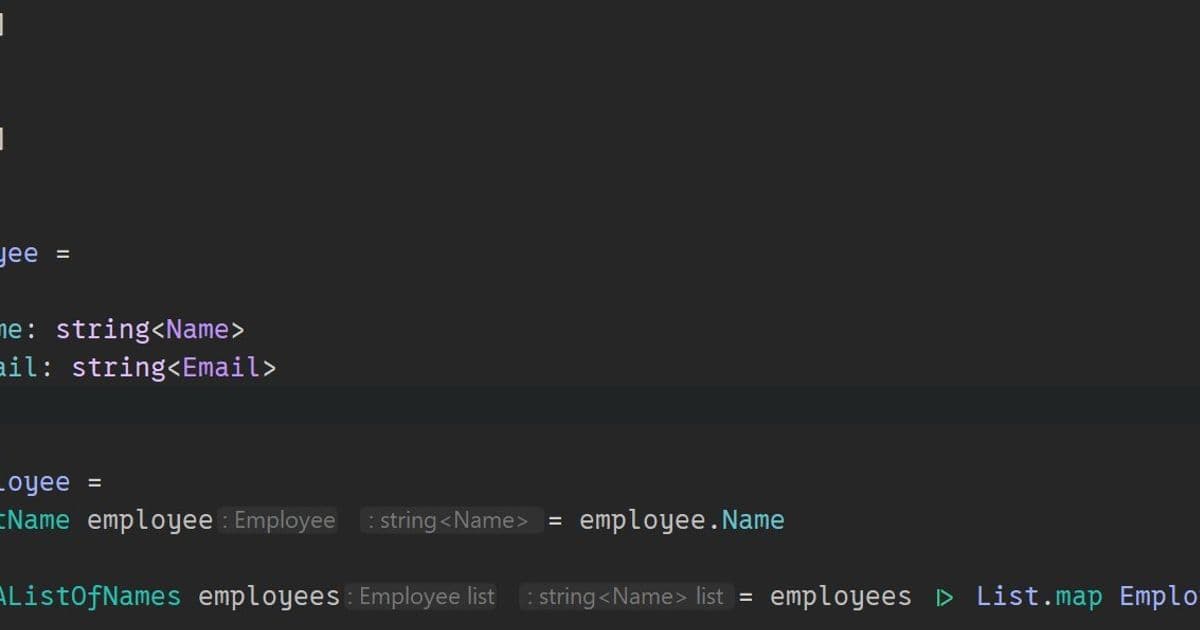1200x630 pixels.
Task: Click the string<Name> inlay hint beside employee
Action: coord(450,520)
